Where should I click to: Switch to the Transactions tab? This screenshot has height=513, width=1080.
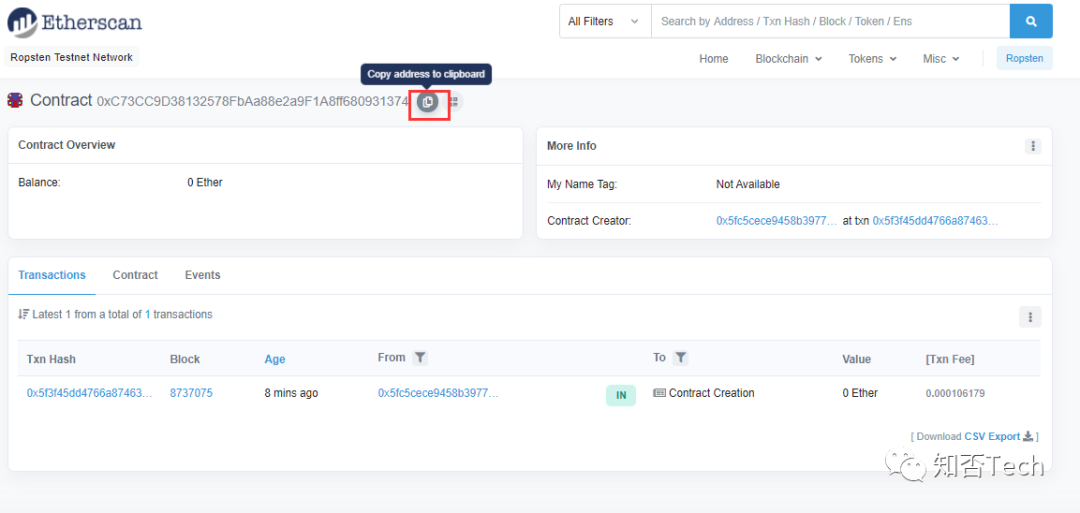52,275
